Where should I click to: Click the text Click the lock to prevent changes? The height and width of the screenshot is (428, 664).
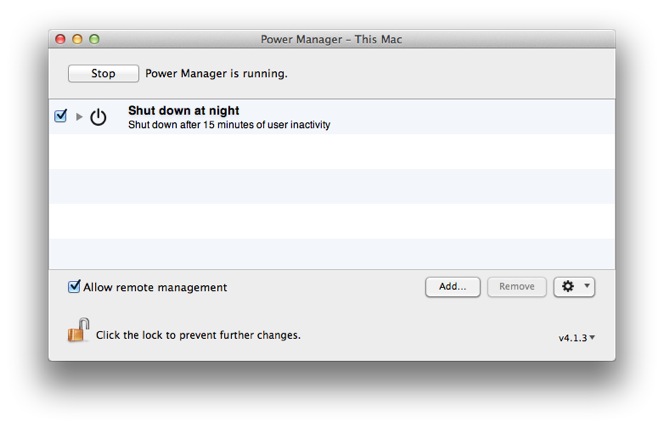[x=198, y=335]
